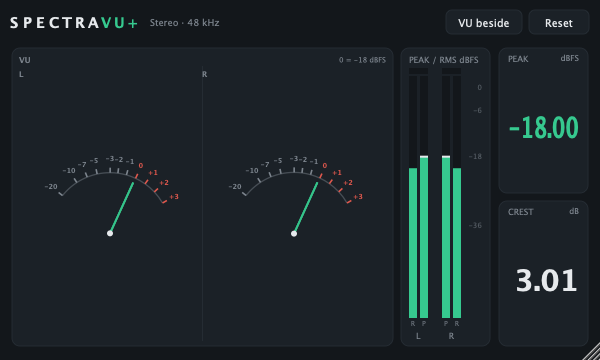
Task: Click the -18 mark on the dBFS scale
Action: pyautogui.click(x=475, y=156)
